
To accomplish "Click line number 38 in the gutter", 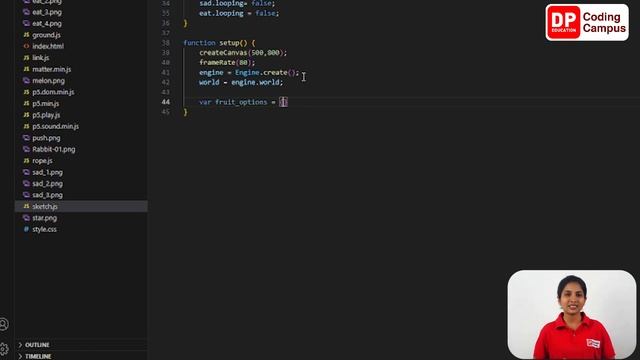I will click(166, 43).
